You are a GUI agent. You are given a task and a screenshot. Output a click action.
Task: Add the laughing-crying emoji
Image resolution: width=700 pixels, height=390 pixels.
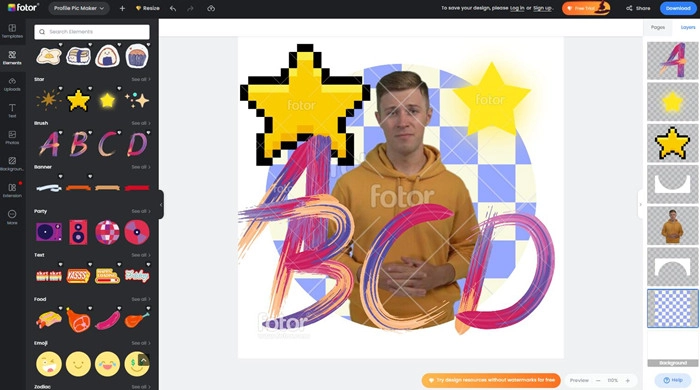[107, 364]
